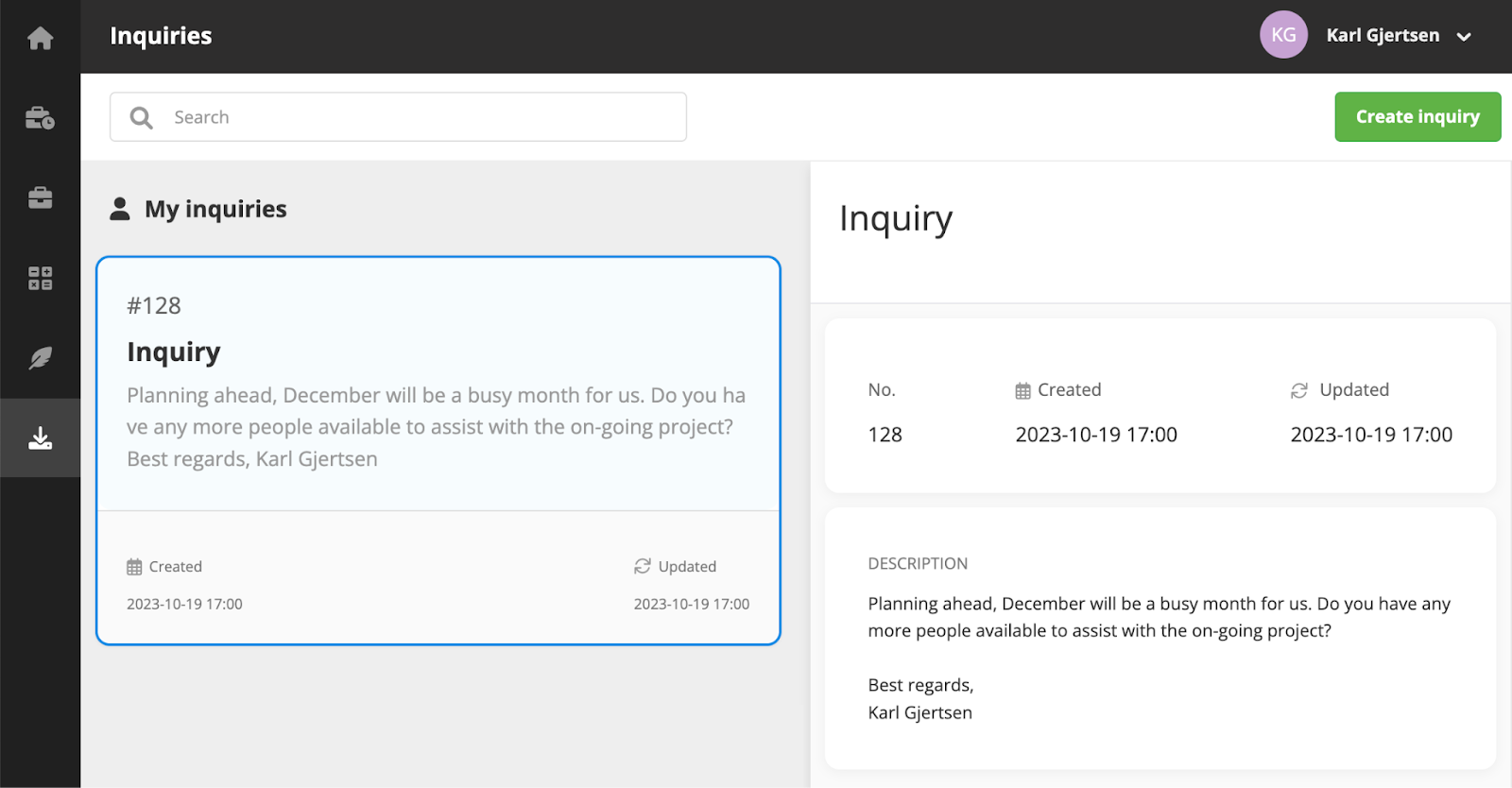
Task: Click the person icon beside My inquiries
Action: pyautogui.click(x=119, y=209)
